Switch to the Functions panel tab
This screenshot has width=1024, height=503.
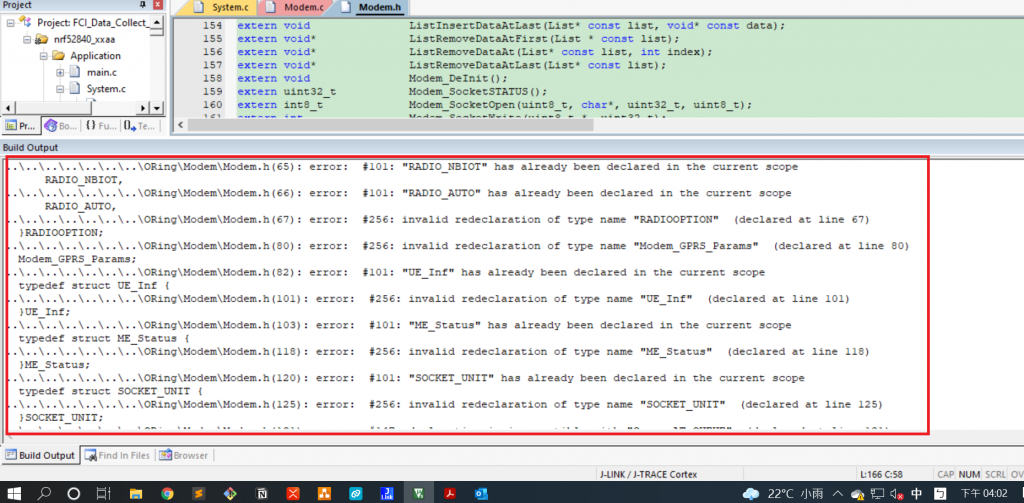click(x=101, y=126)
